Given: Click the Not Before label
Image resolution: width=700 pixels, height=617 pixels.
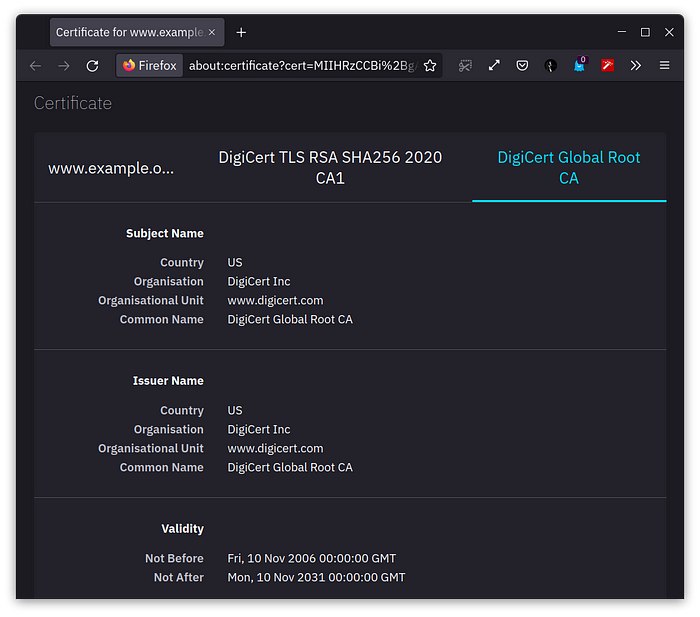Looking at the screenshot, I should [x=174, y=559].
